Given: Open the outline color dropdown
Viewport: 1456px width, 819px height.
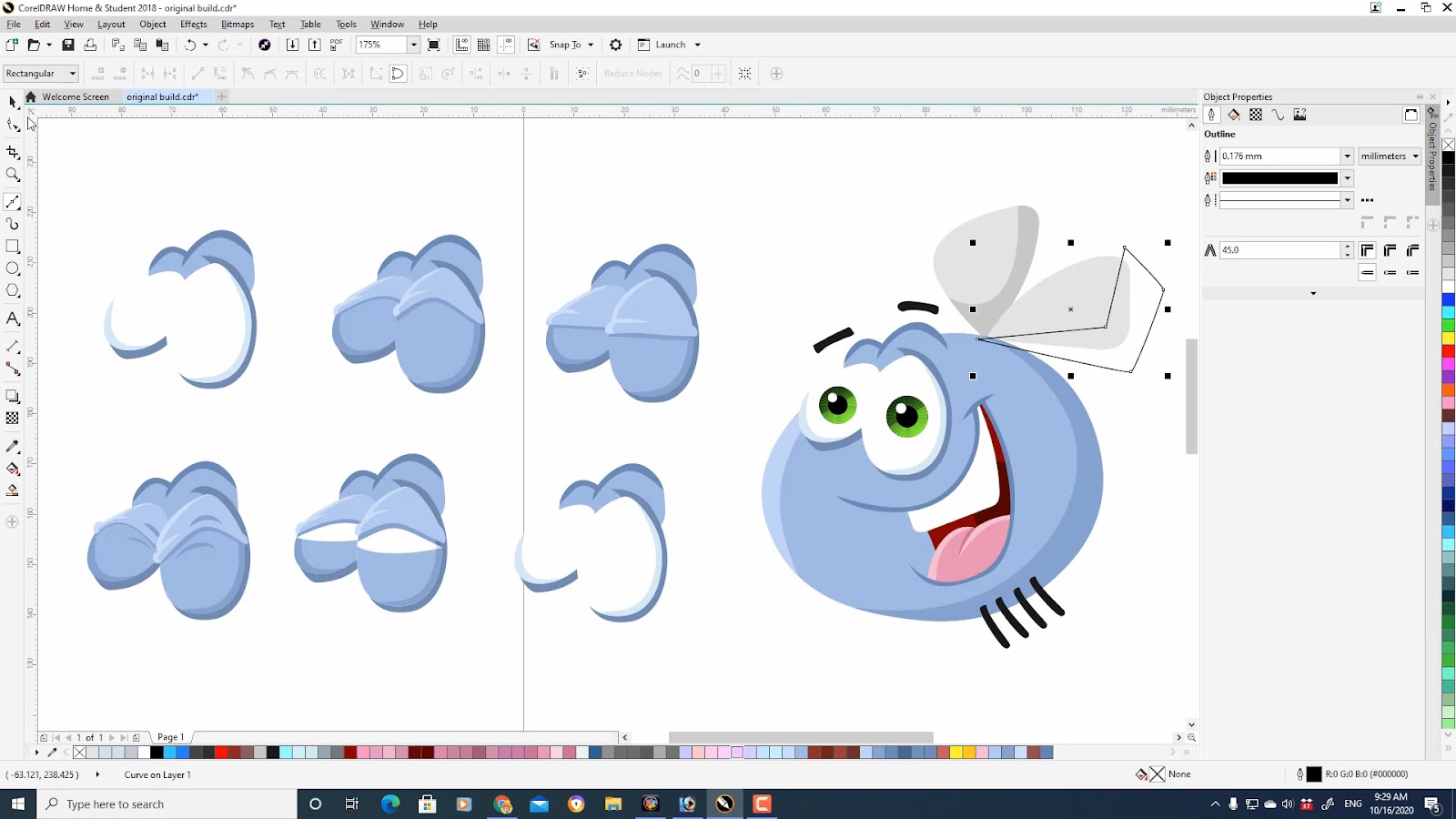Looking at the screenshot, I should pos(1348,178).
